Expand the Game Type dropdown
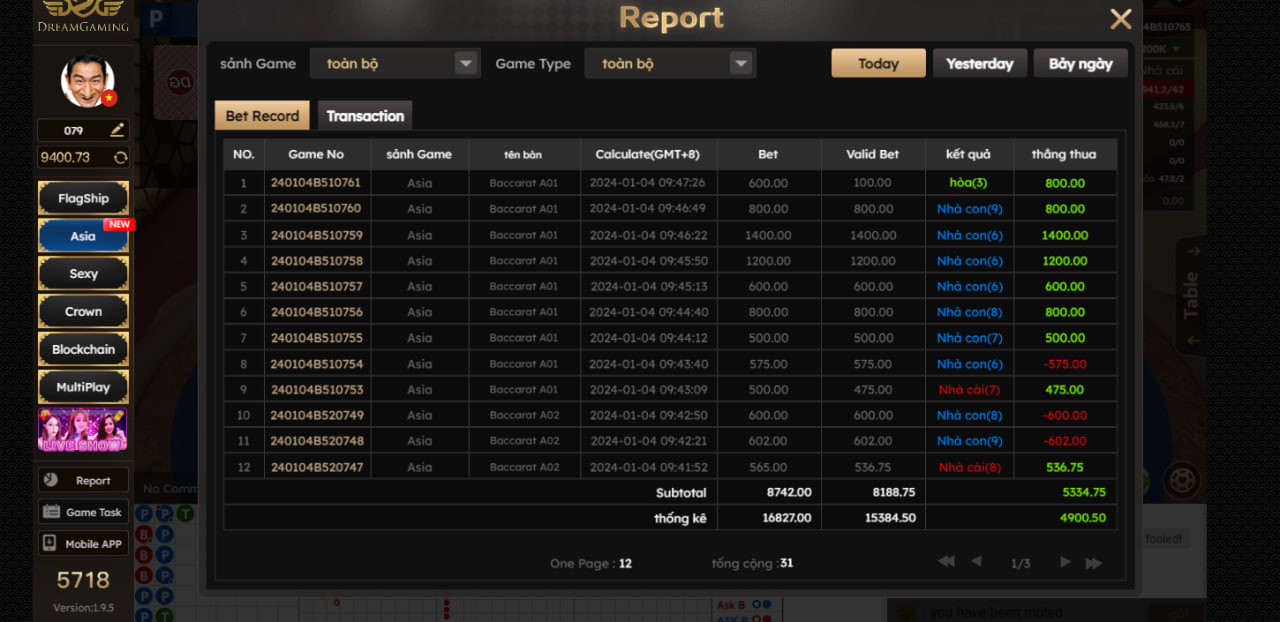The width and height of the screenshot is (1280, 622). click(740, 63)
